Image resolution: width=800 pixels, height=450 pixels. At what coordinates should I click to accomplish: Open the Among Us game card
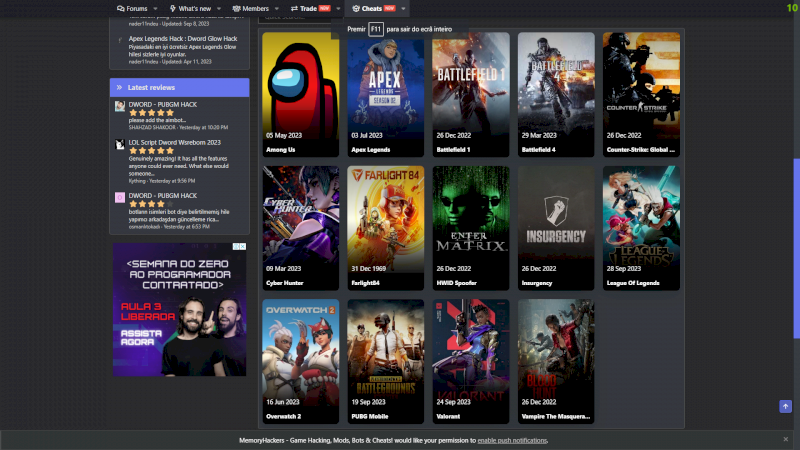(301, 94)
